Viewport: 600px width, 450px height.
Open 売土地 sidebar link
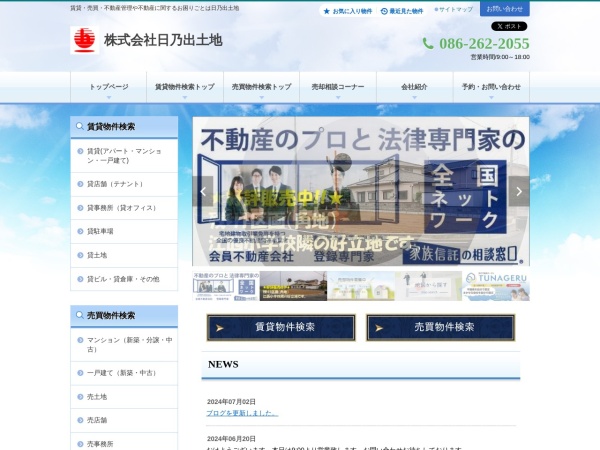pos(124,397)
